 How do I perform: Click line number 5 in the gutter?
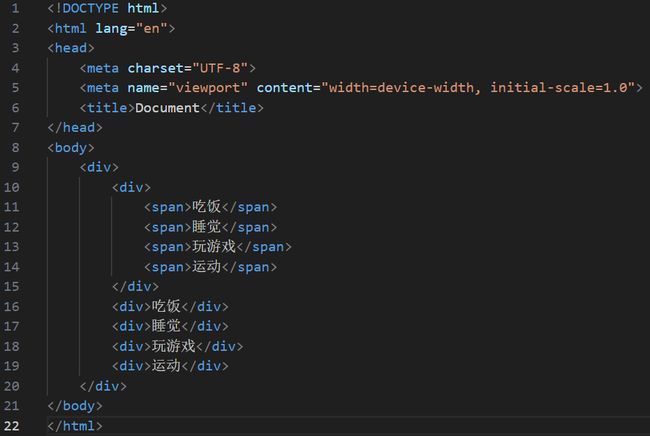15,88
